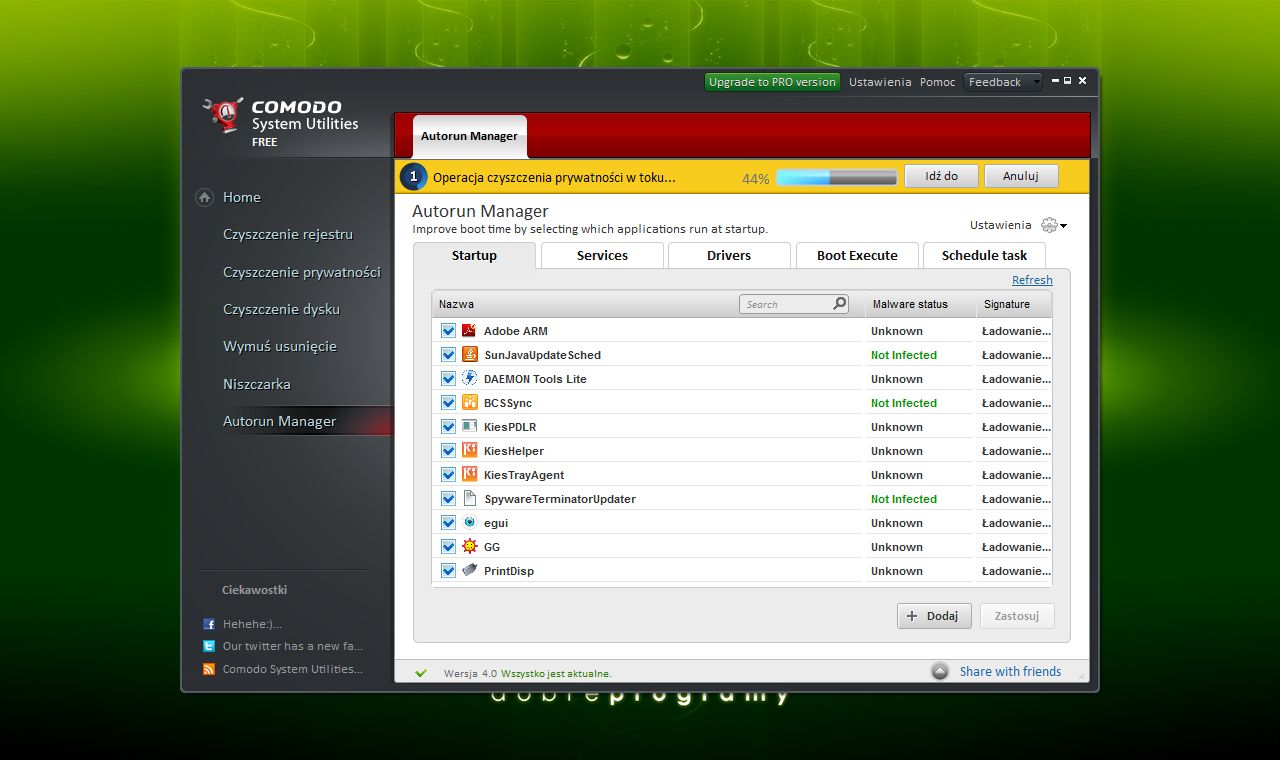The image size is (1280, 760).
Task: Click the Facebook icon under Ciekawostki
Action: pos(209,624)
